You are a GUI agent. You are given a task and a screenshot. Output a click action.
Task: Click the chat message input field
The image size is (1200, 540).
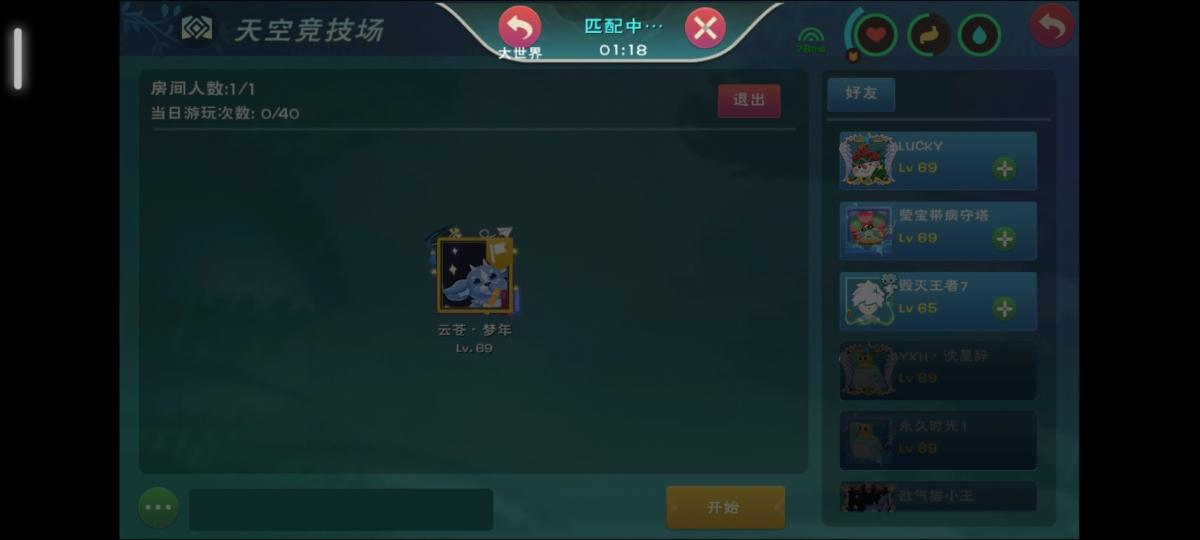pos(341,509)
